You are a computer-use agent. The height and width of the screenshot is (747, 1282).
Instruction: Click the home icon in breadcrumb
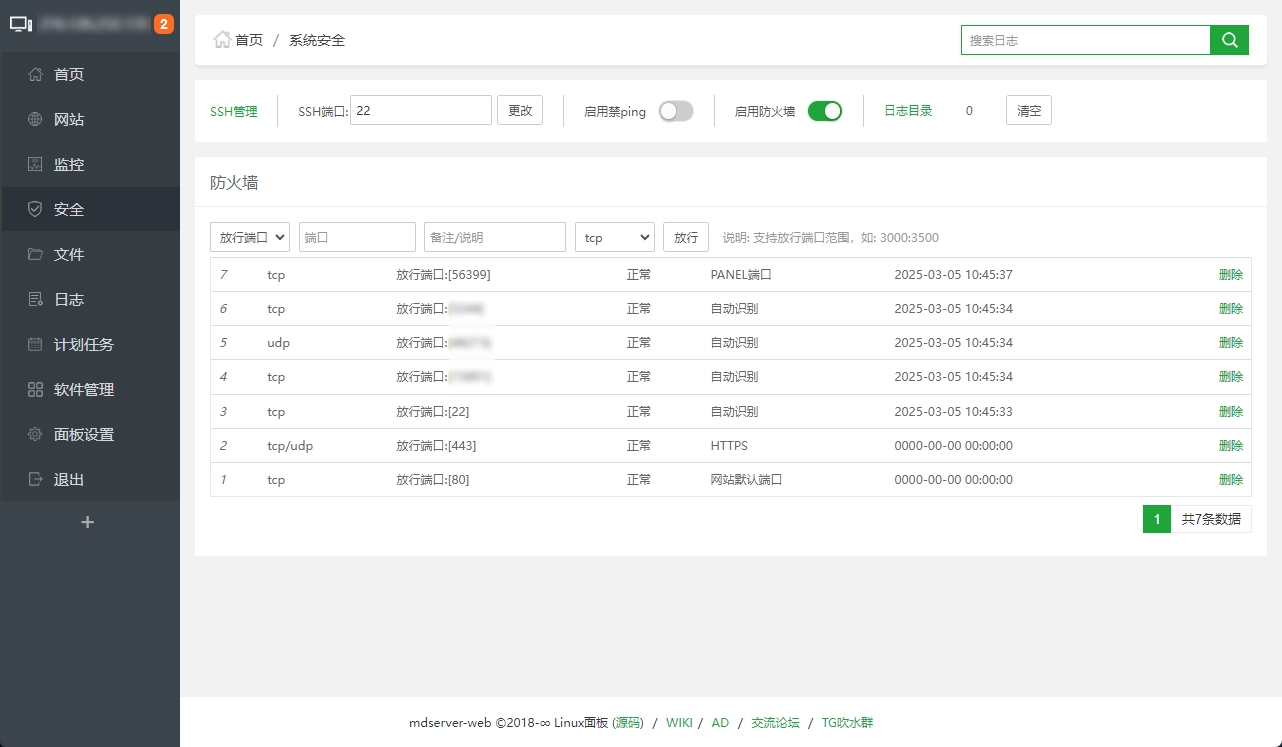[x=222, y=40]
